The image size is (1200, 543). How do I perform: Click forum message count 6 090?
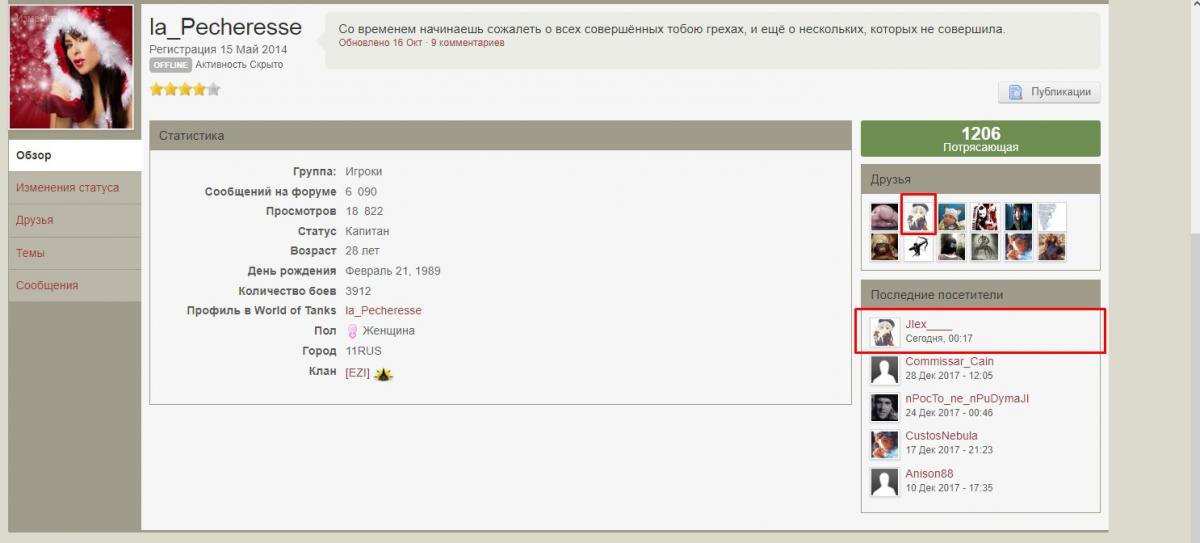tap(361, 191)
